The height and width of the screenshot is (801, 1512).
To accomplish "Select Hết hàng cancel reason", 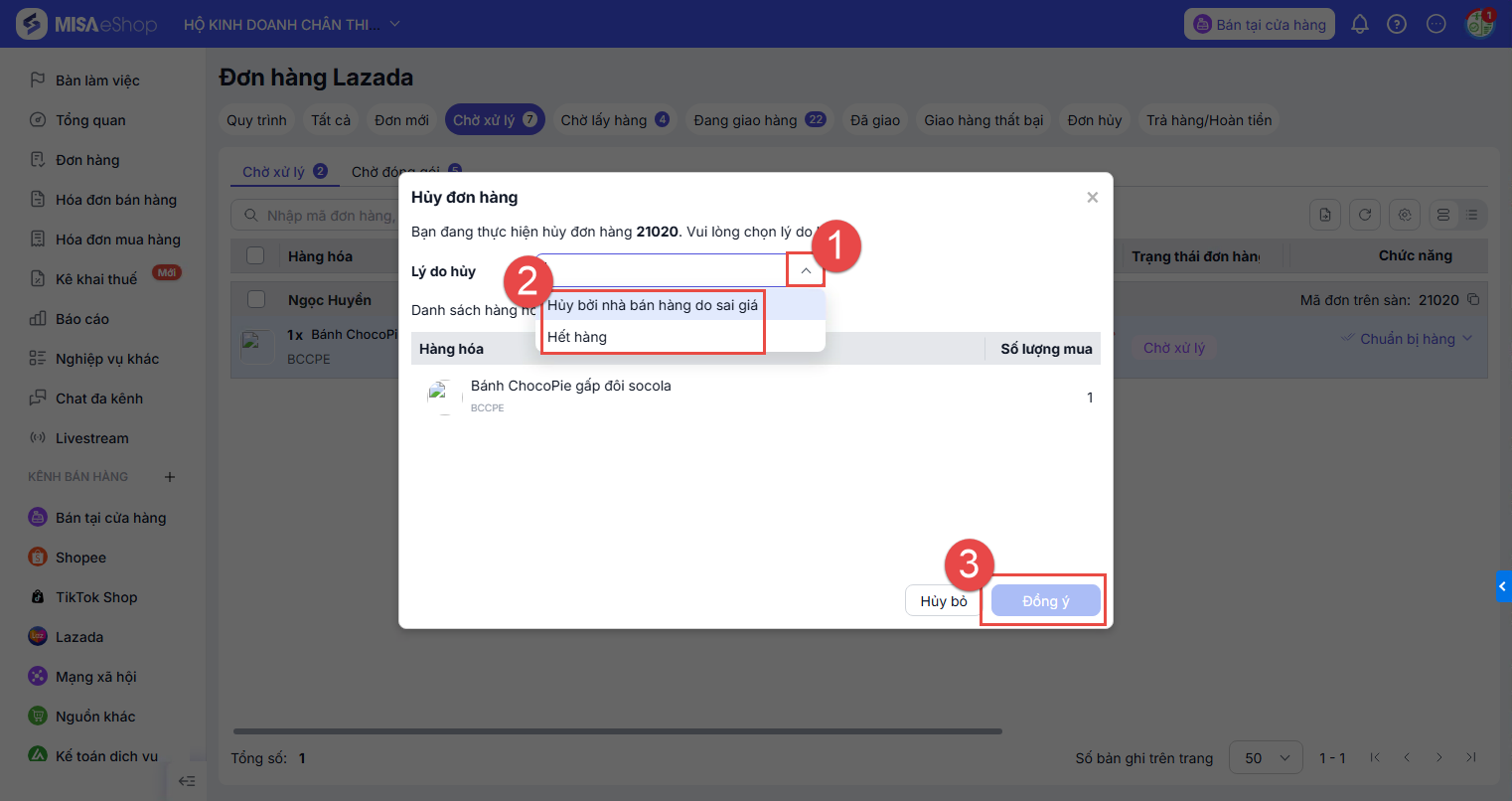I will (x=681, y=337).
